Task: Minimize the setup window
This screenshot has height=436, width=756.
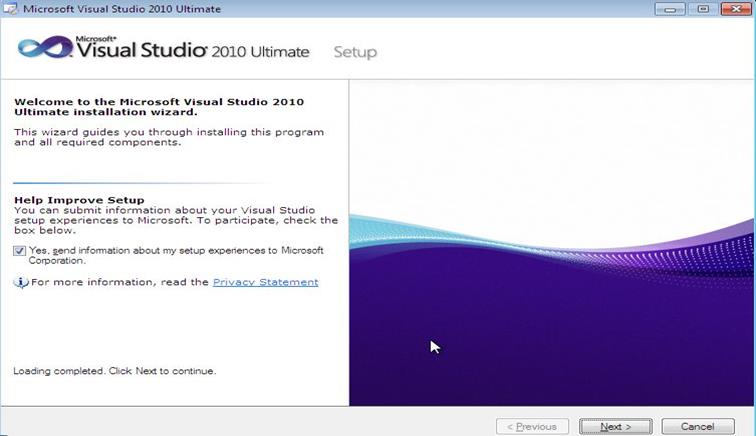Action: tap(670, 9)
